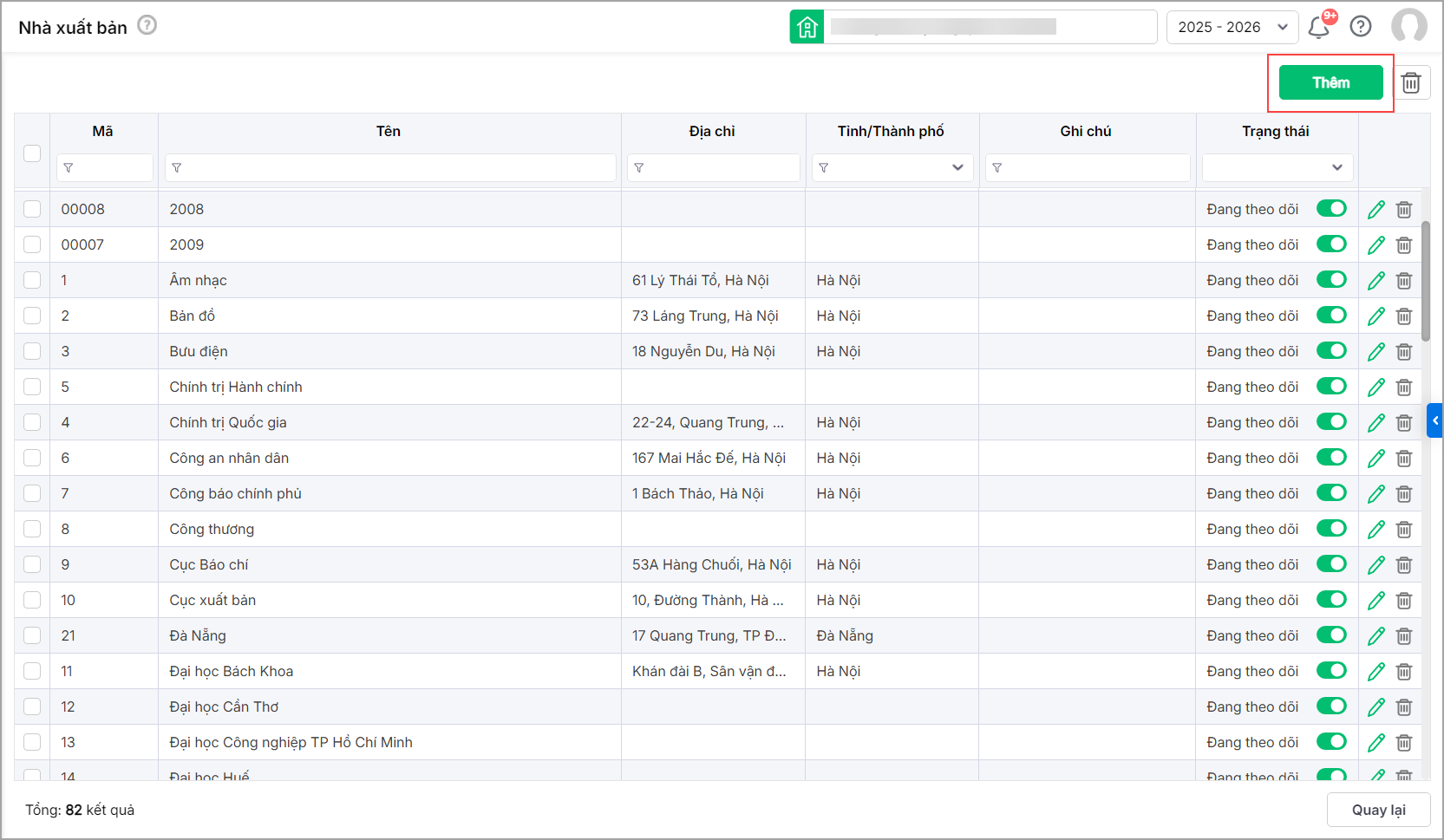Screen dimensions: 1444x840
Task: Delete the Công thương publisher row
Action: click(x=1404, y=530)
